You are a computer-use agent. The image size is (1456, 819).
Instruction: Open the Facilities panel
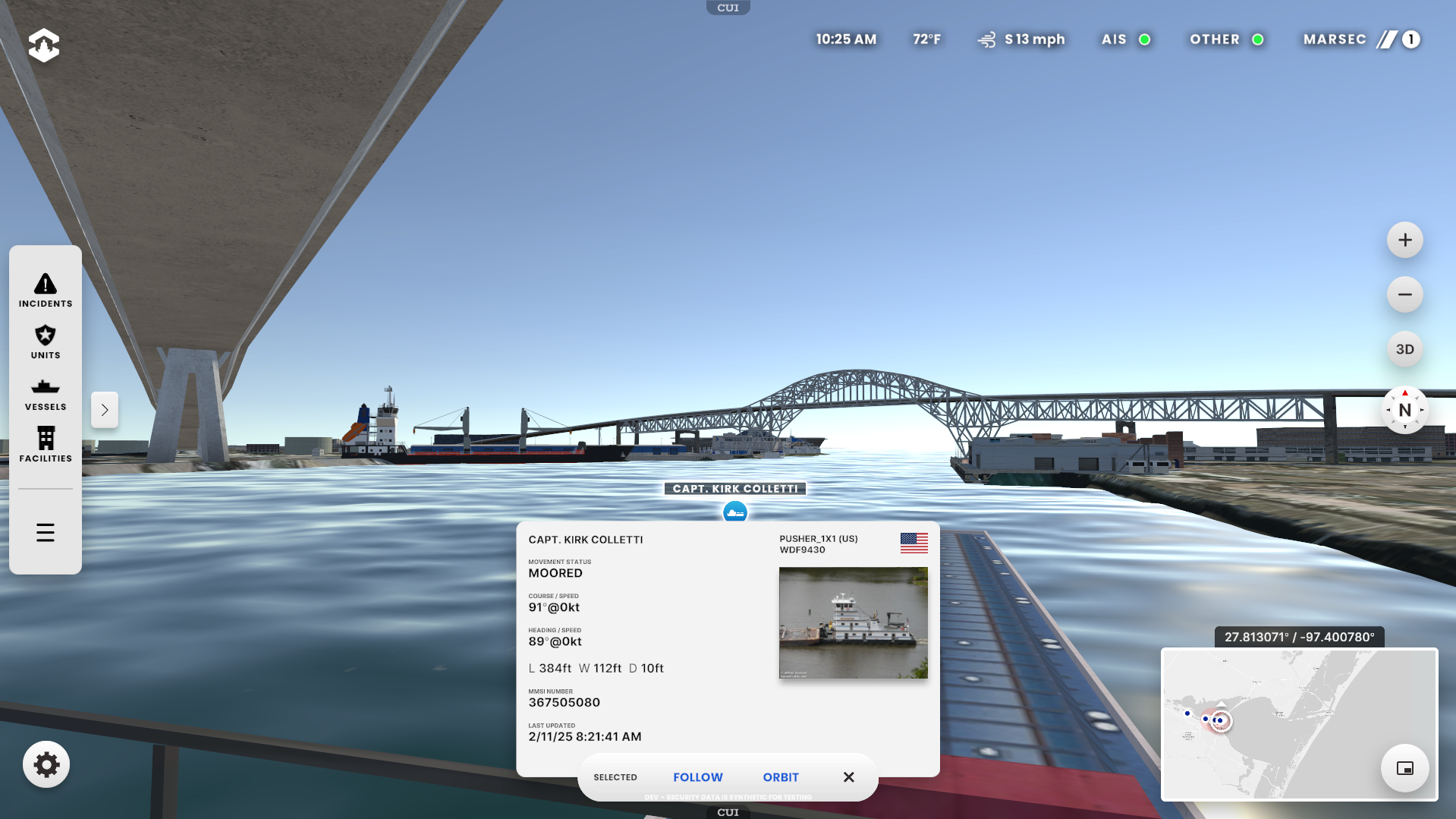pos(45,444)
